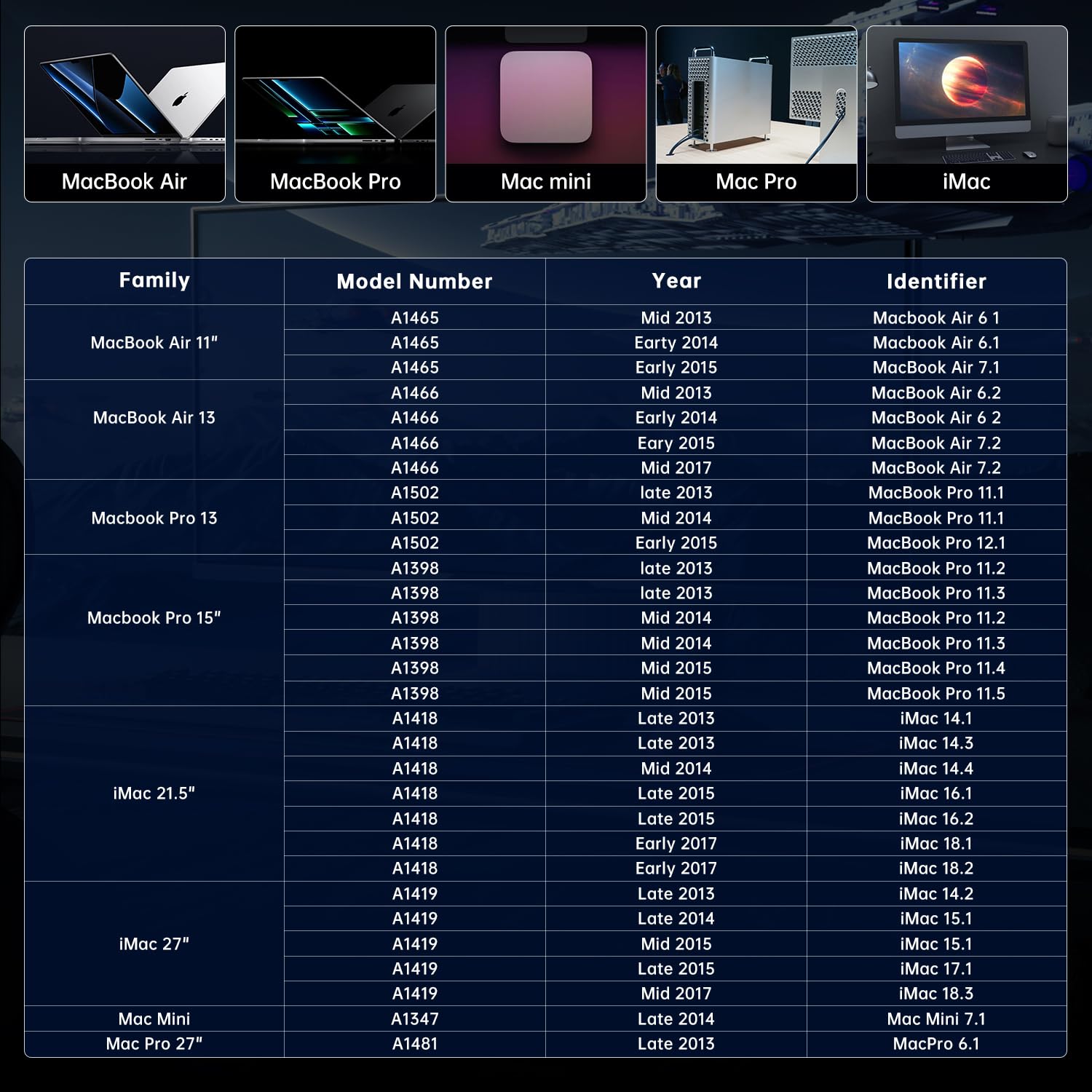Click the "Early 2014" year cell
Screen dimensions: 1092x1092
[x=676, y=418]
